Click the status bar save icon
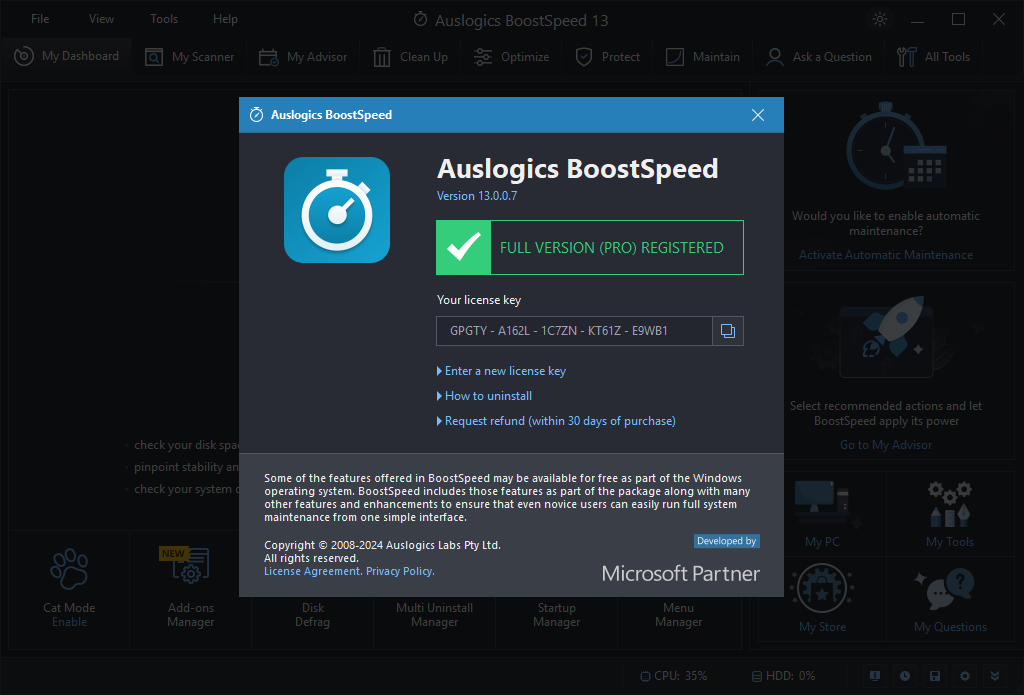 pos(935,676)
